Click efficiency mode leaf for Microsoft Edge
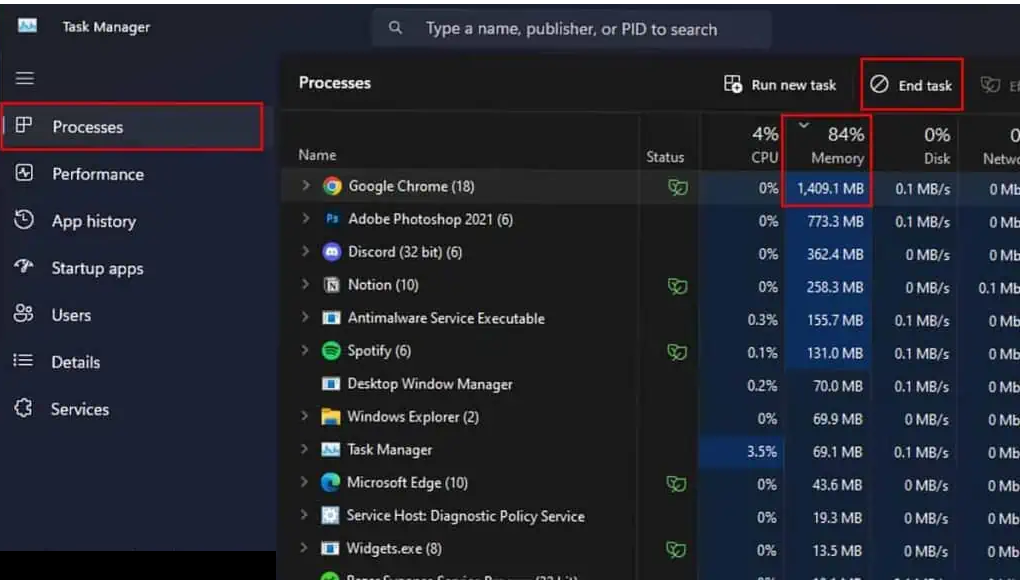The width and height of the screenshot is (1020, 580). (x=676, y=484)
